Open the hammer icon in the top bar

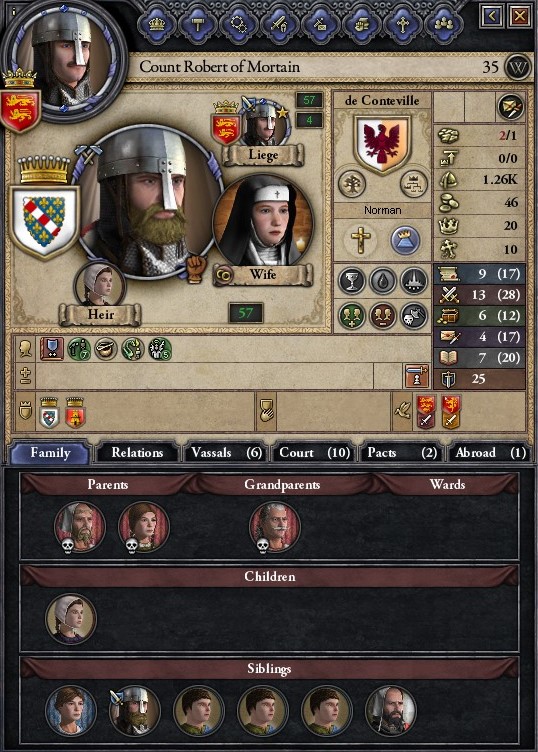198,24
